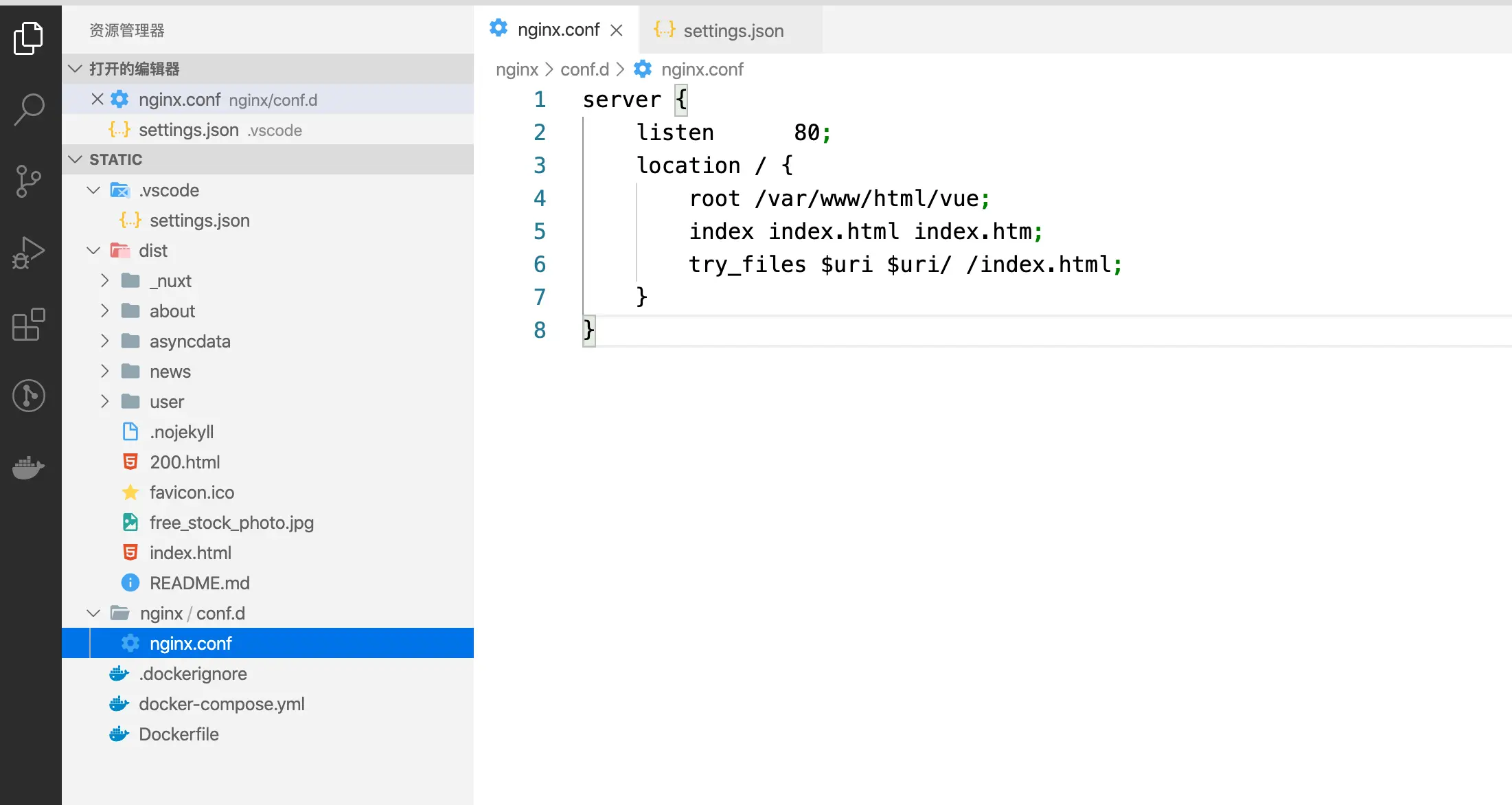The height and width of the screenshot is (805, 1512).
Task: Open docker-compose.yml file
Action: click(x=221, y=704)
